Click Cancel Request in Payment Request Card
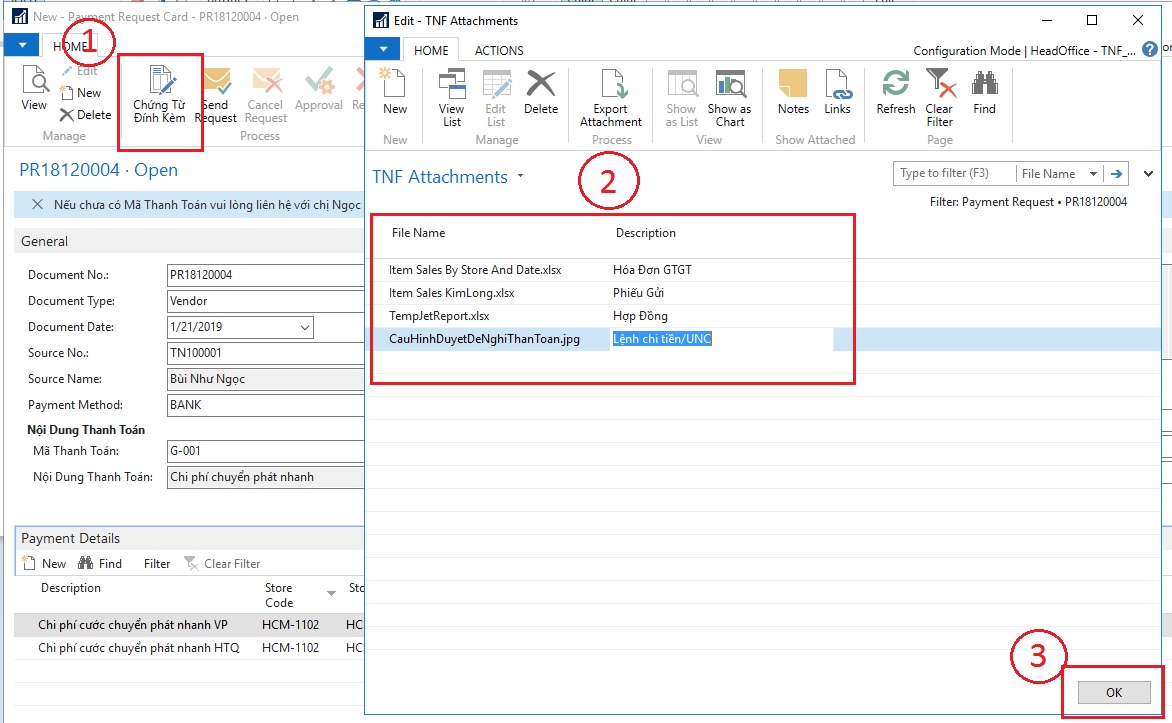Viewport: 1172px width, 723px height. point(265,95)
